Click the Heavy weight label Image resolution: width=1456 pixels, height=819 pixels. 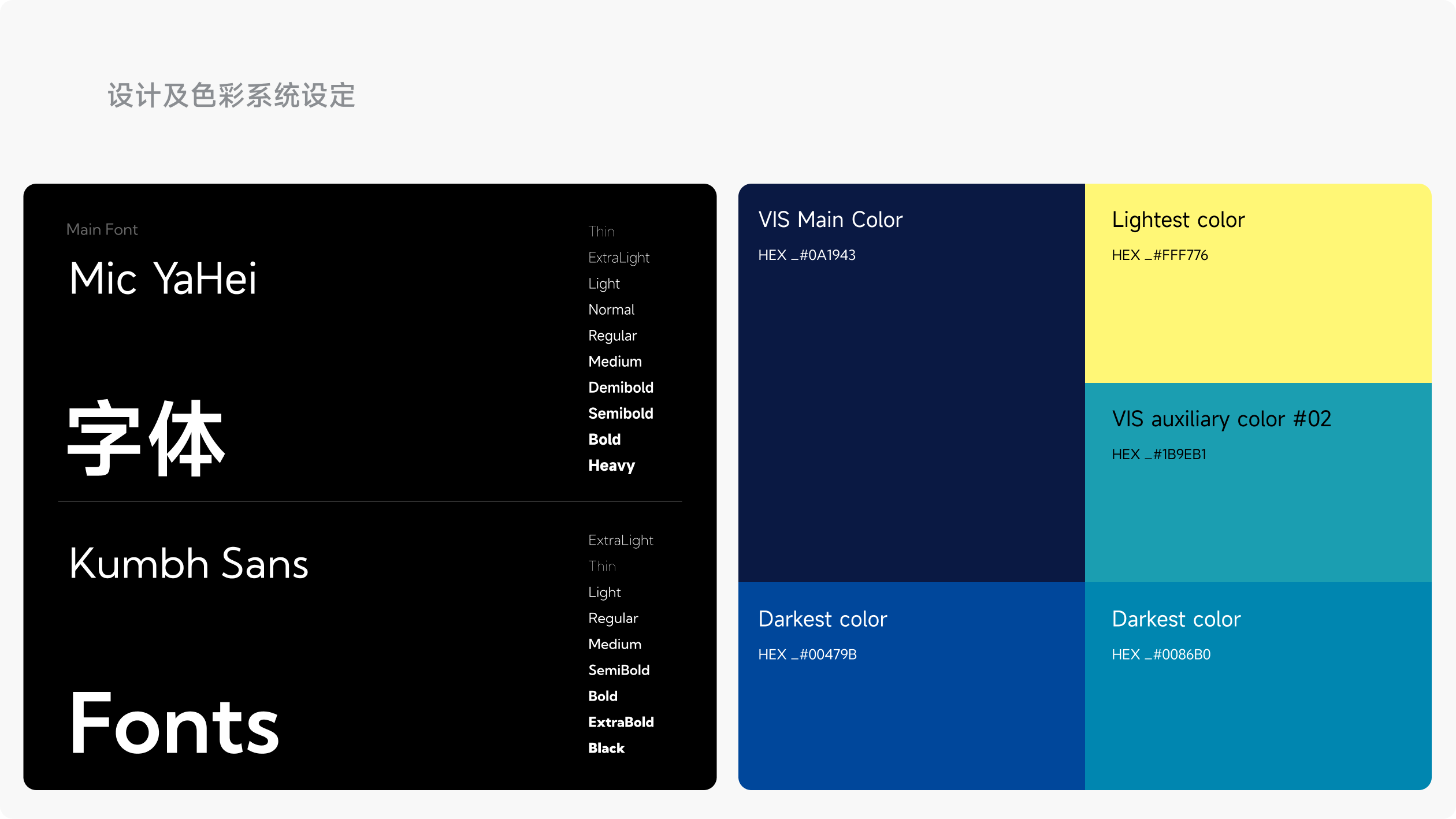(611, 466)
